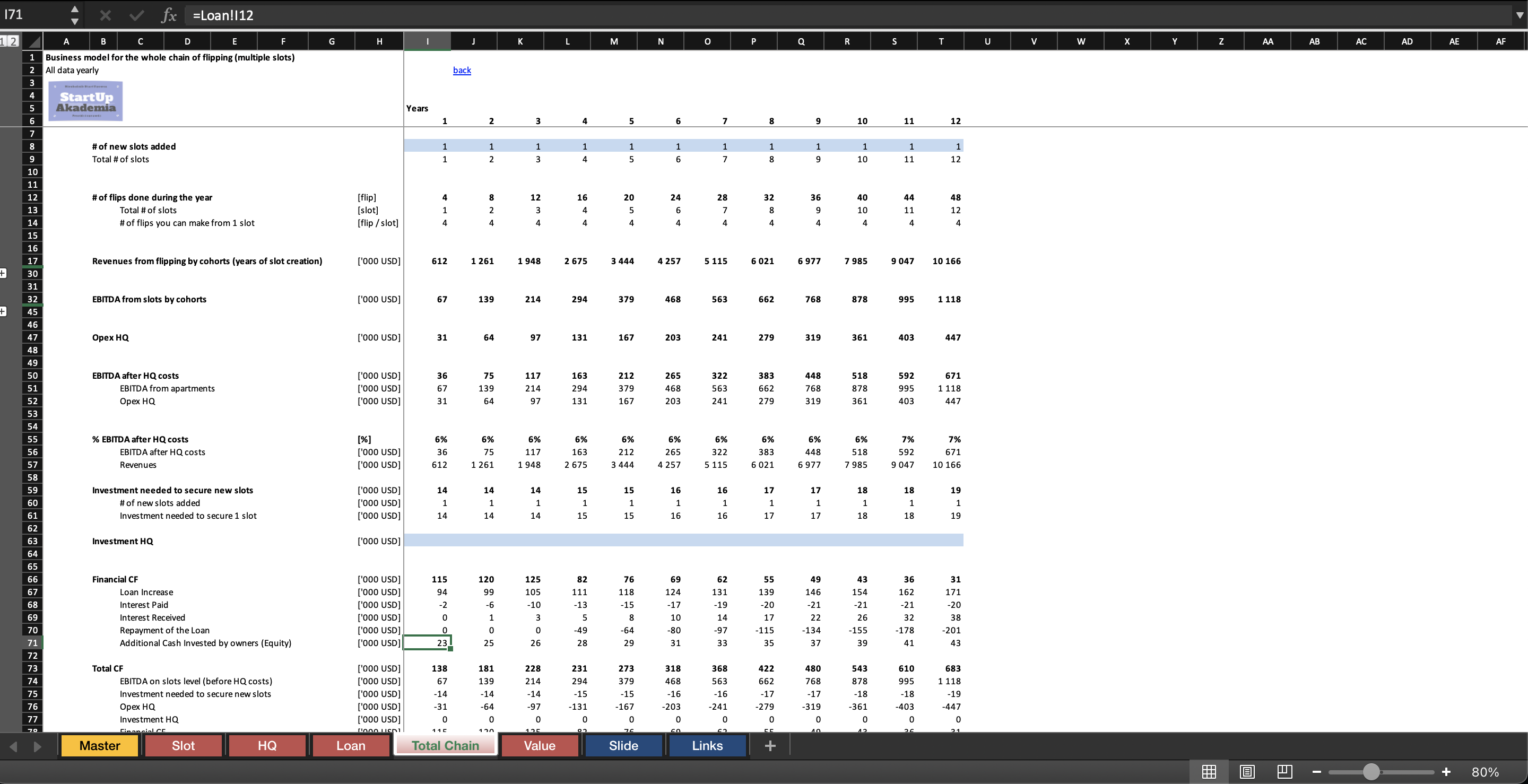This screenshot has height=784, width=1528.
Task: Click the Name Box showing I71
Action: pos(34,15)
